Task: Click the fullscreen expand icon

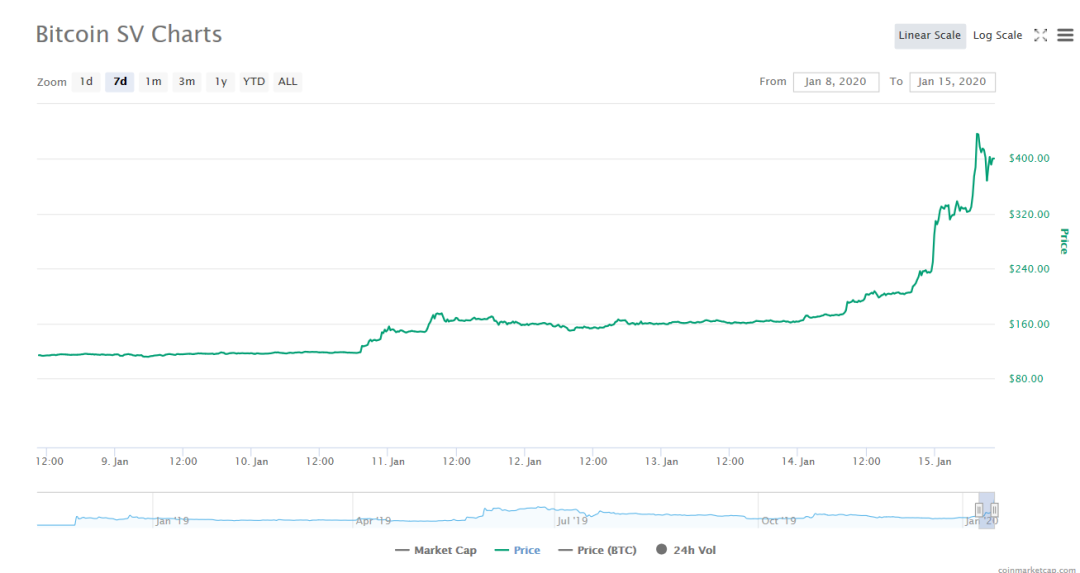Action: click(x=1040, y=35)
